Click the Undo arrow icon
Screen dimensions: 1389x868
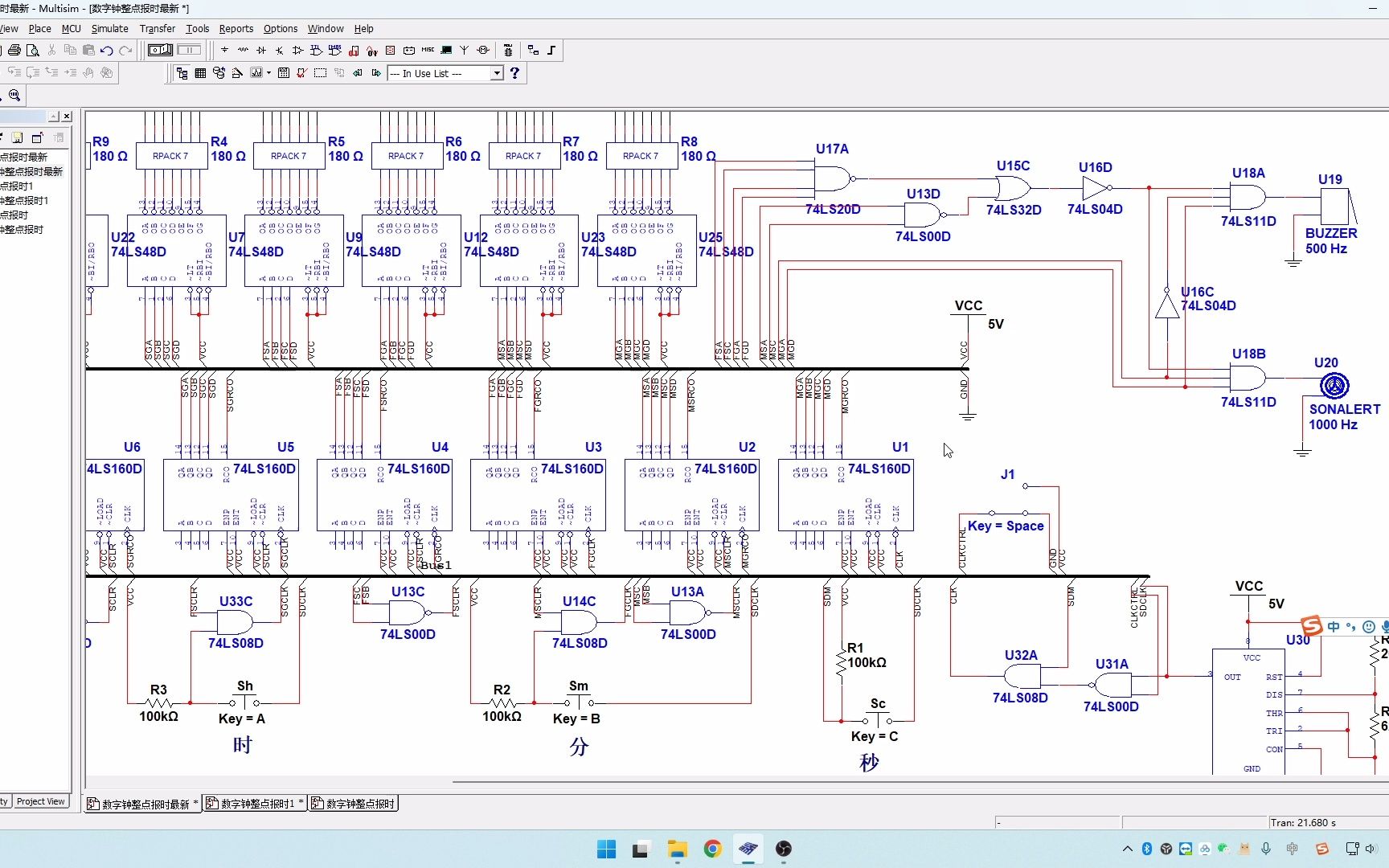coord(106,50)
